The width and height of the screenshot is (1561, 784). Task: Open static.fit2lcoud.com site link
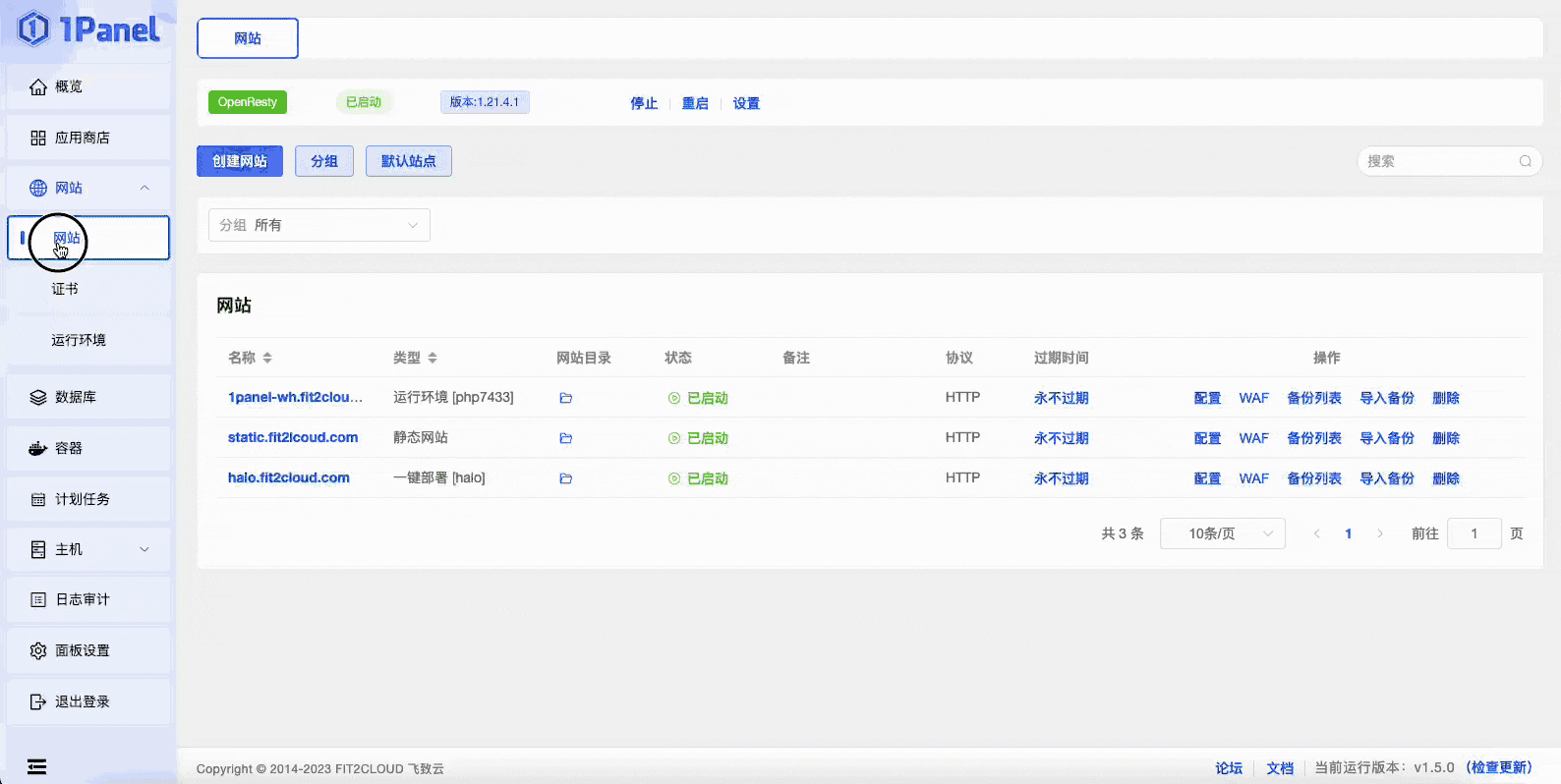tap(293, 437)
